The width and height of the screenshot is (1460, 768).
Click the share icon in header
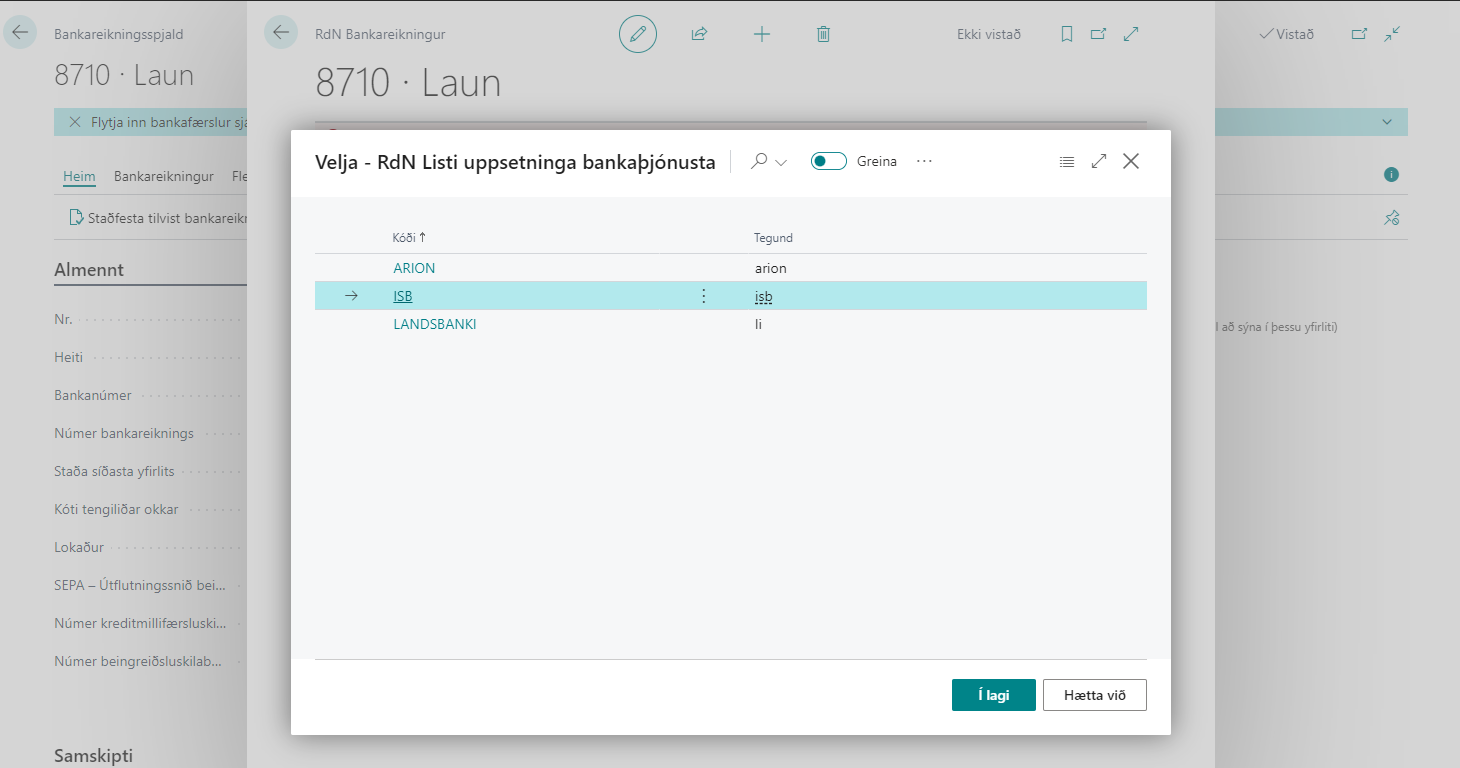point(699,34)
